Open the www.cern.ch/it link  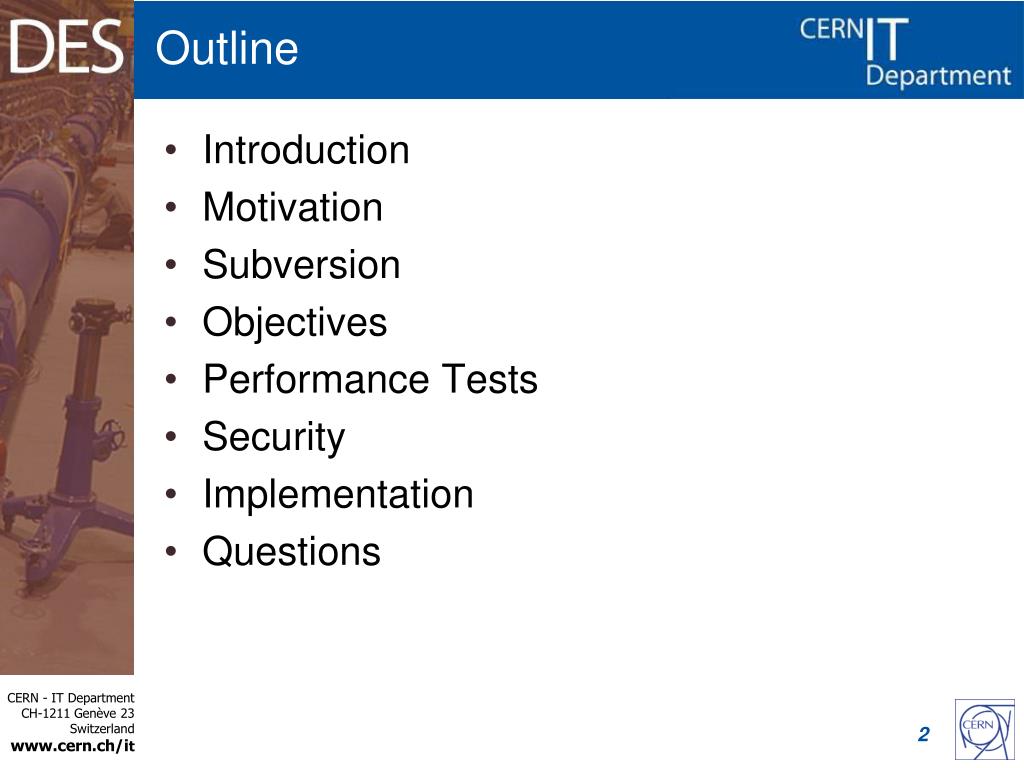tap(73, 746)
